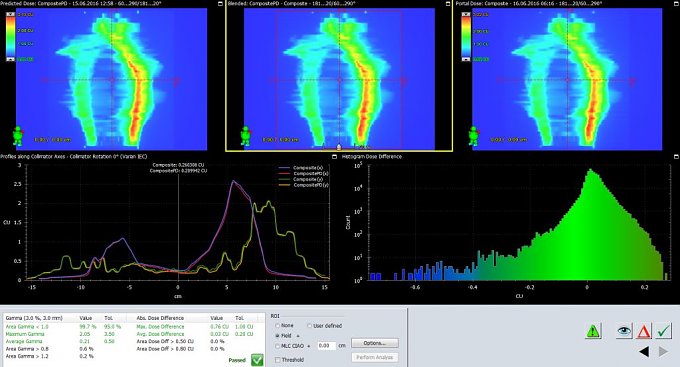Click the green checkmark approve icon
Screen dimensions: 680x367
click(x=664, y=331)
